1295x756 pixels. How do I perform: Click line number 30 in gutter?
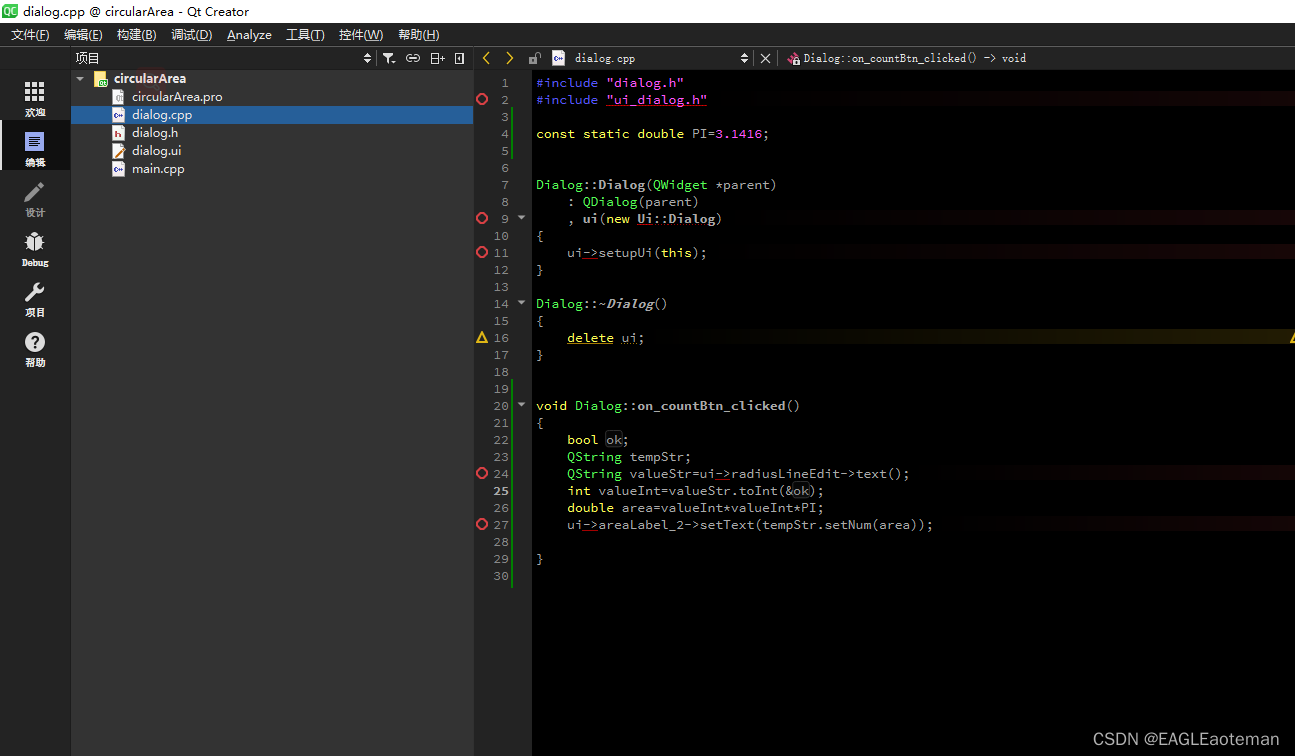[500, 576]
